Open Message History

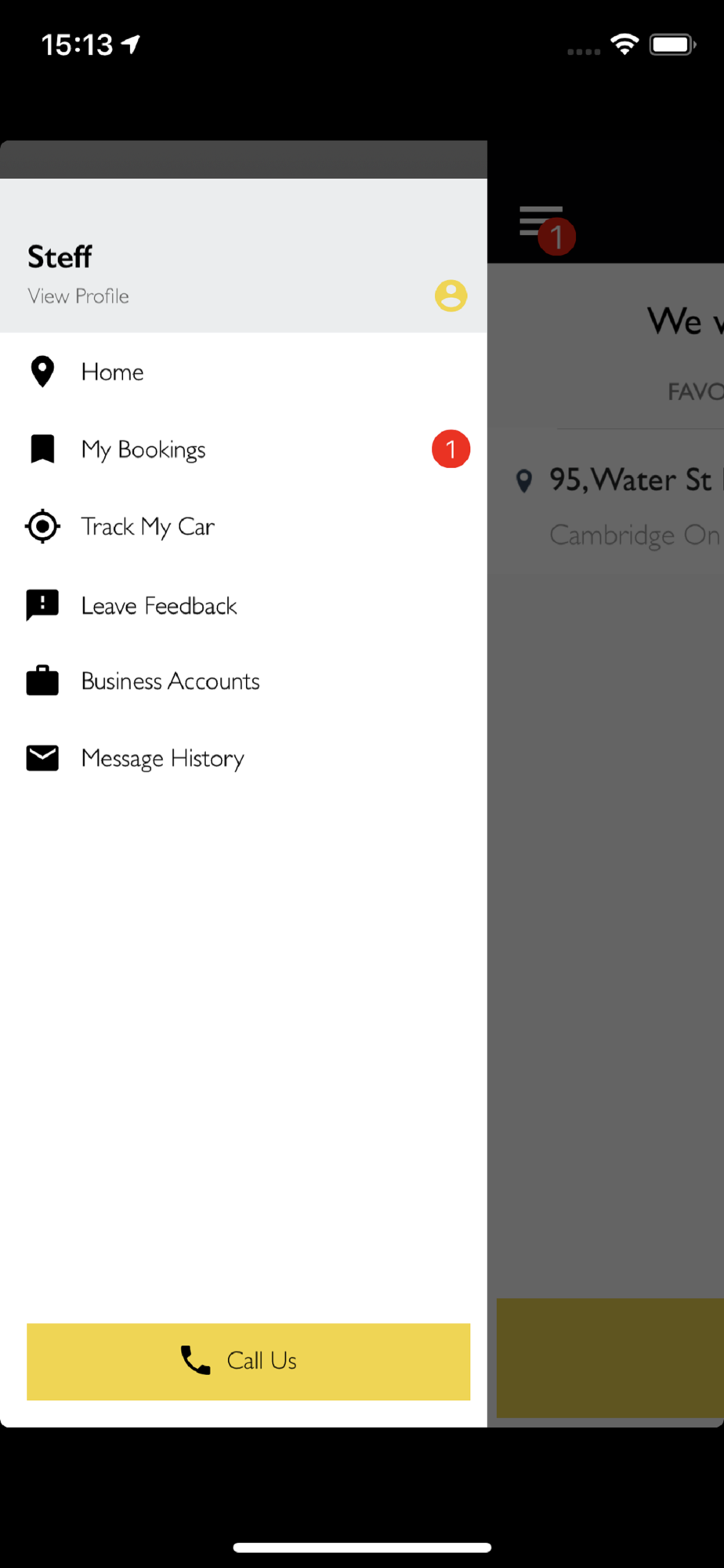point(244,758)
